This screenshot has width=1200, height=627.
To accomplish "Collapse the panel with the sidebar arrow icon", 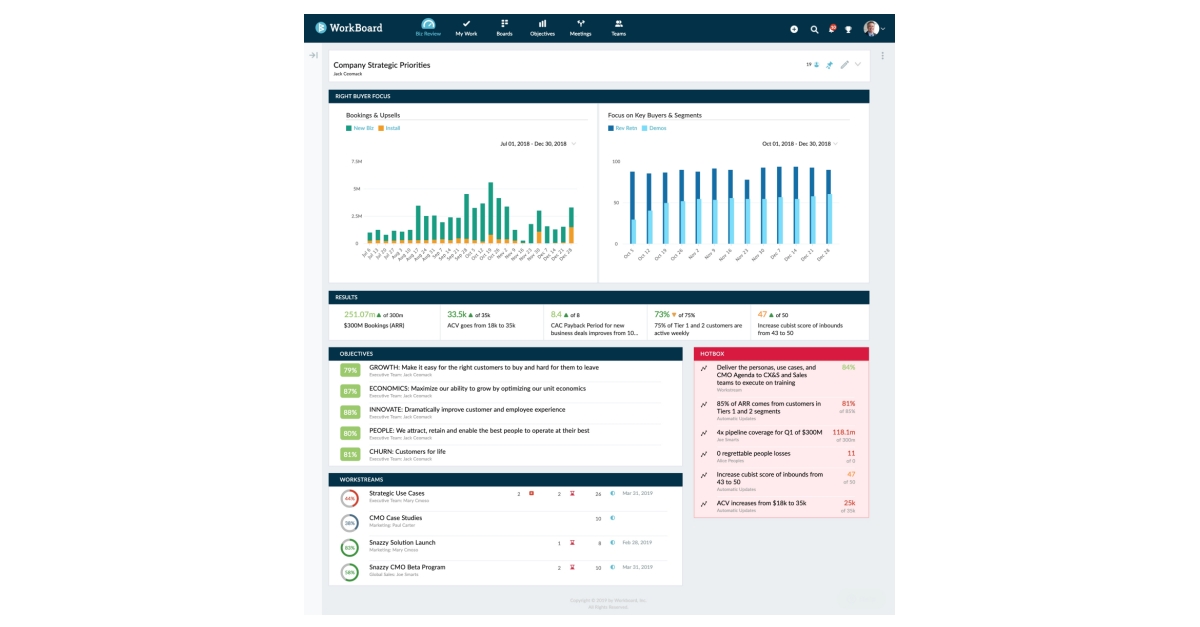I will [314, 56].
